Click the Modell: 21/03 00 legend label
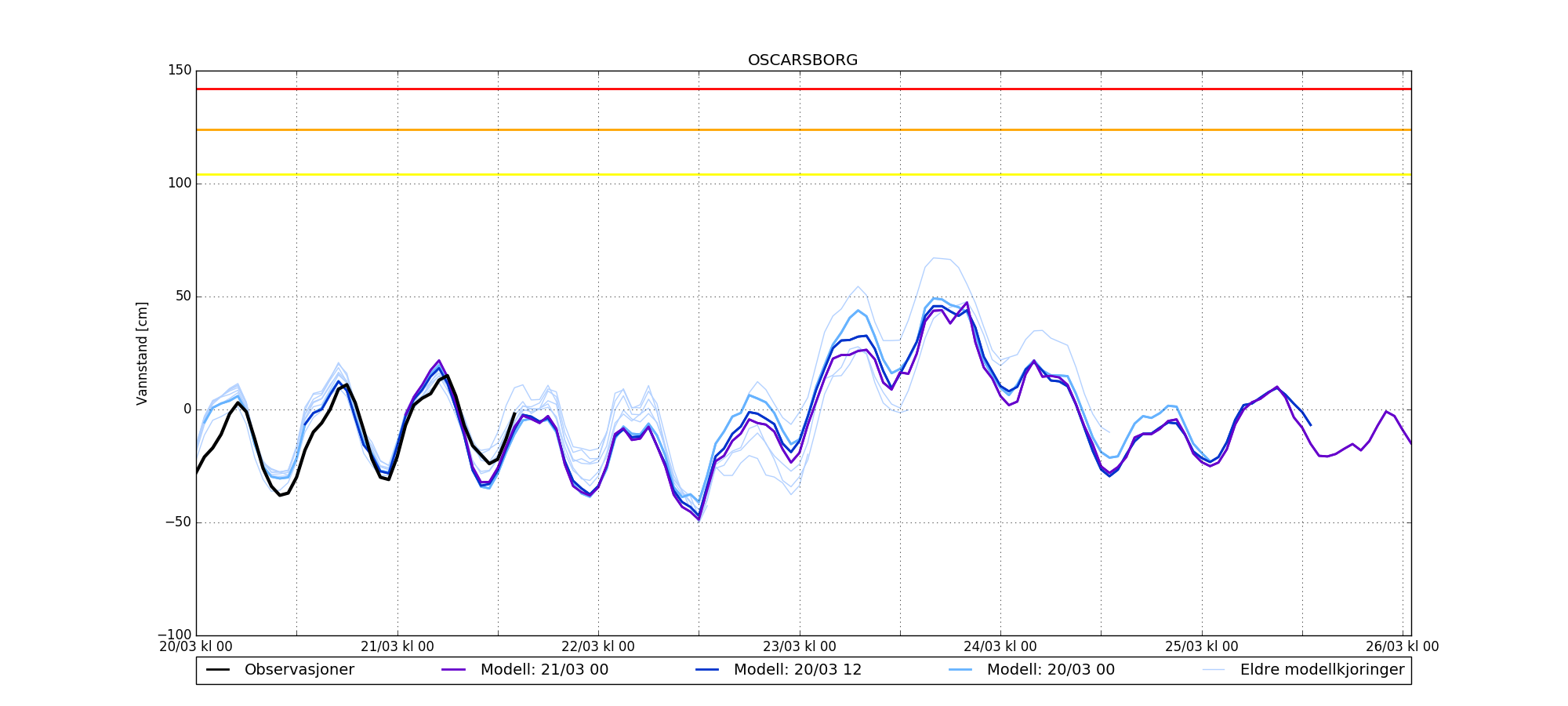Viewport: 1568px width, 706px height. (x=545, y=670)
